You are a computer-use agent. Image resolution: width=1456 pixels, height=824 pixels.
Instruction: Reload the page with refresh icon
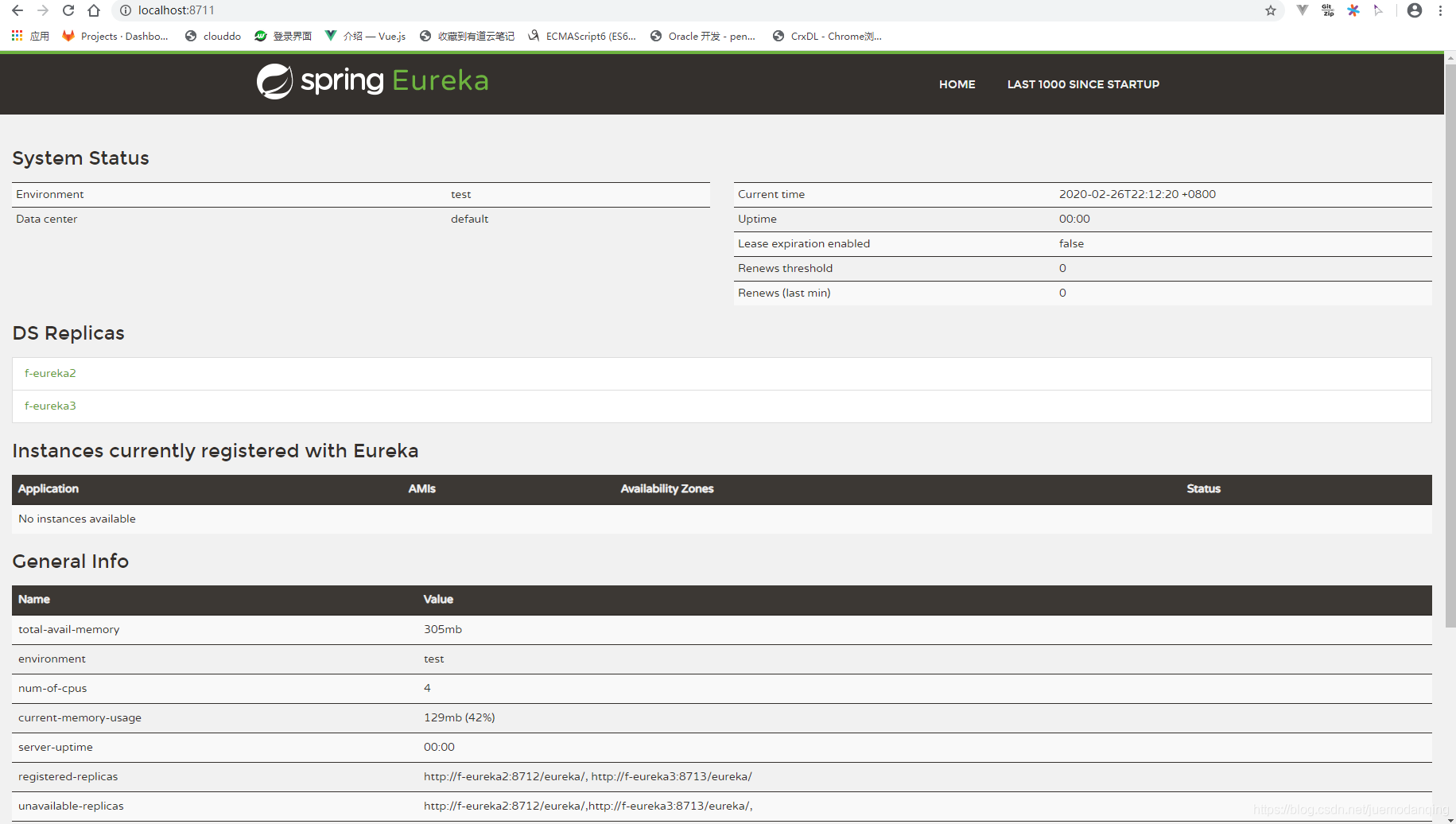tap(68, 10)
